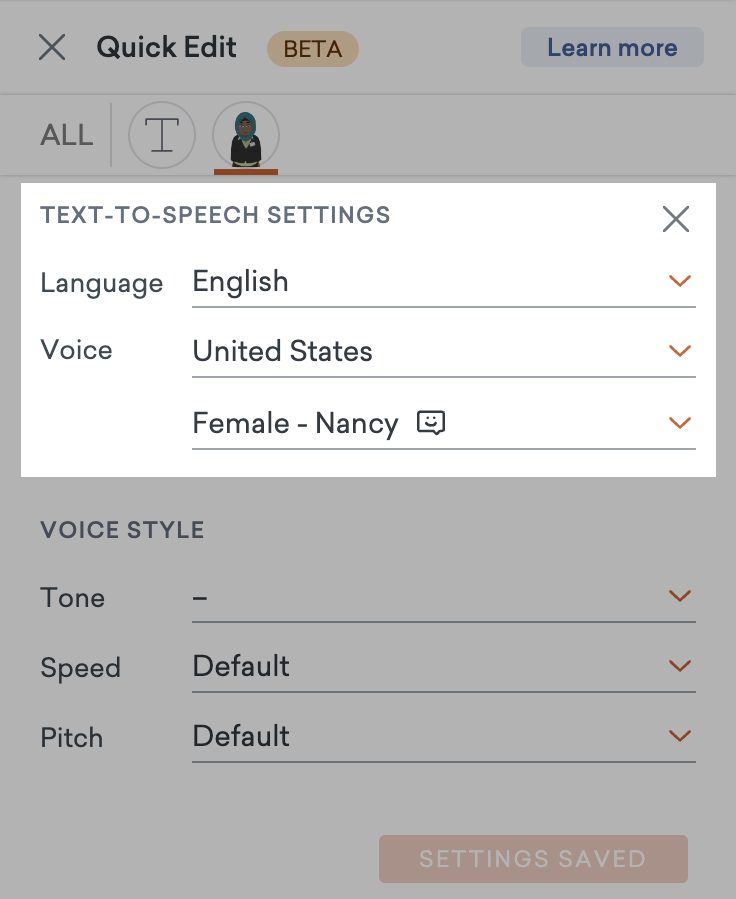Expand the Tone dropdown
Screen dimensions: 736x899
click(444, 597)
